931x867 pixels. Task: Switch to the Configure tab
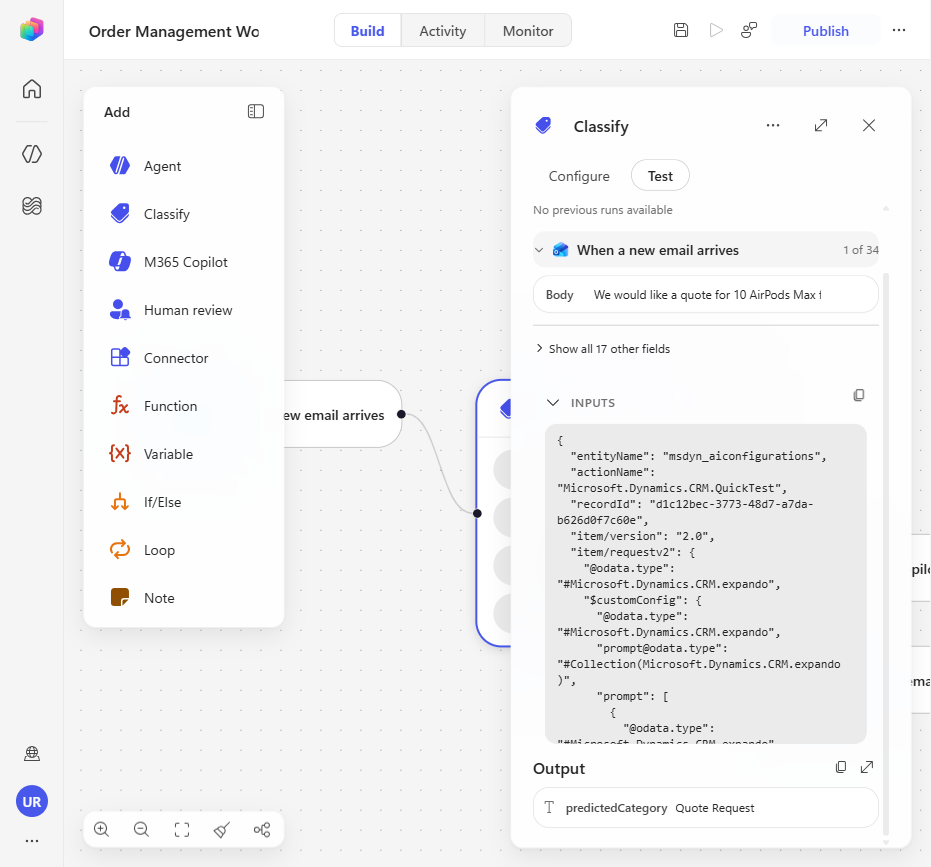pos(579,176)
